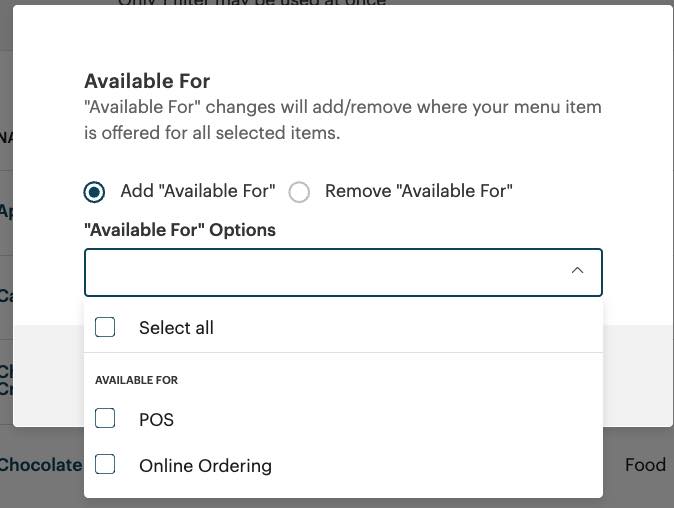Screen dimensions: 674x508
Task: Click the Remove "Available For" label text
Action: [418, 191]
